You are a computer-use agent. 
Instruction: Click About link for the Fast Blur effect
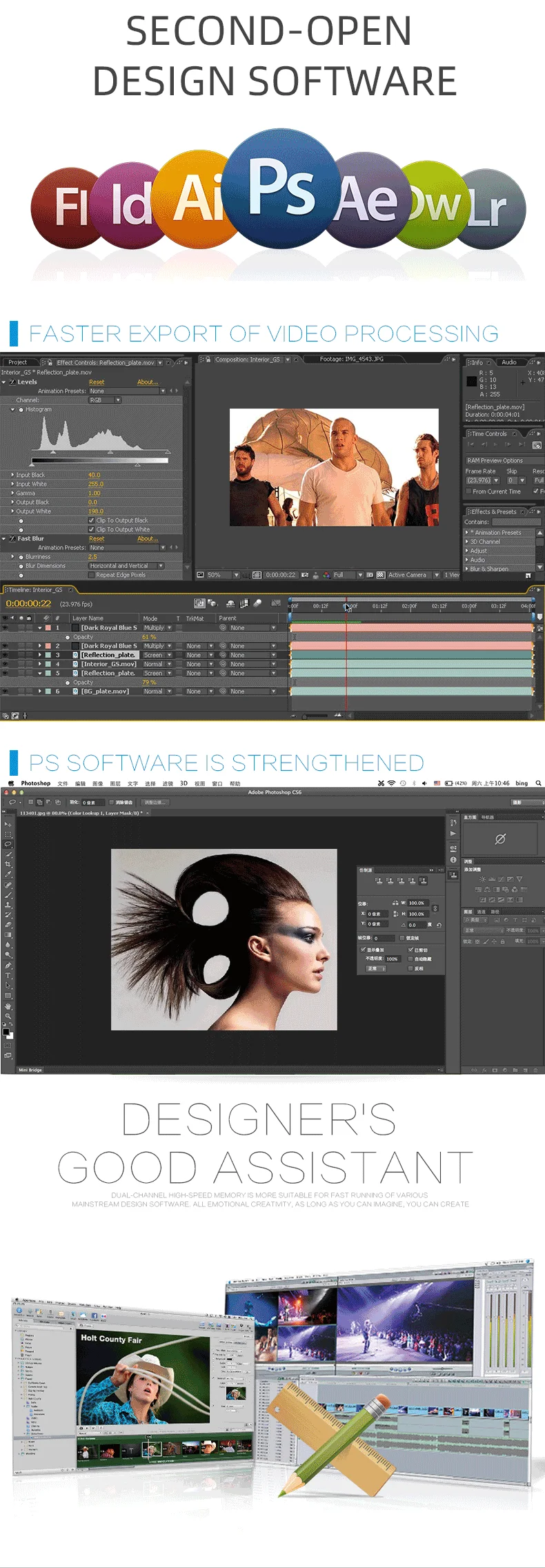click(148, 538)
